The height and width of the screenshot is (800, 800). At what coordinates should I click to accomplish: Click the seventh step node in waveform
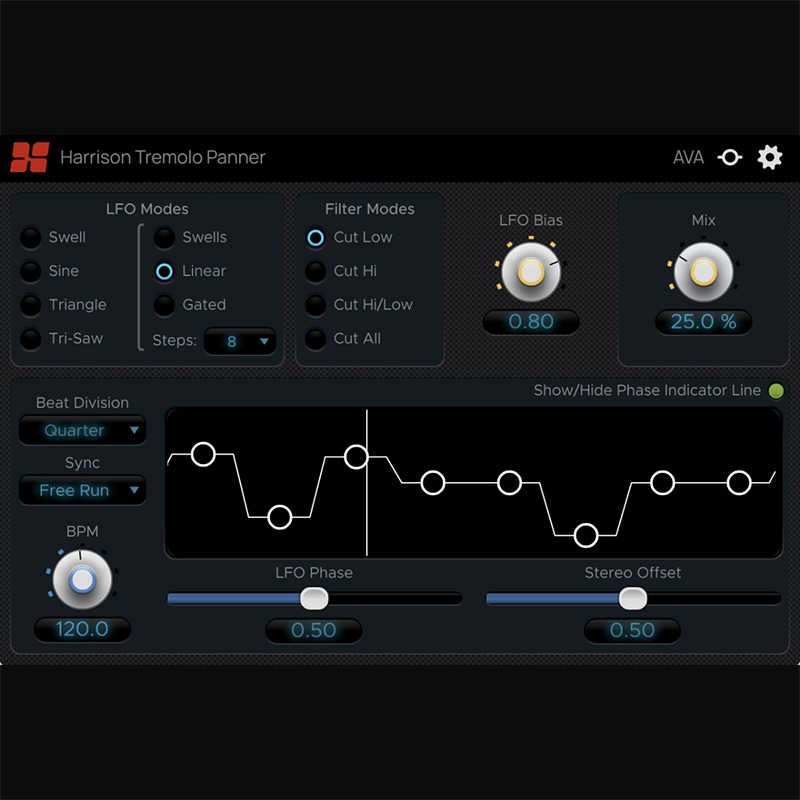click(662, 483)
